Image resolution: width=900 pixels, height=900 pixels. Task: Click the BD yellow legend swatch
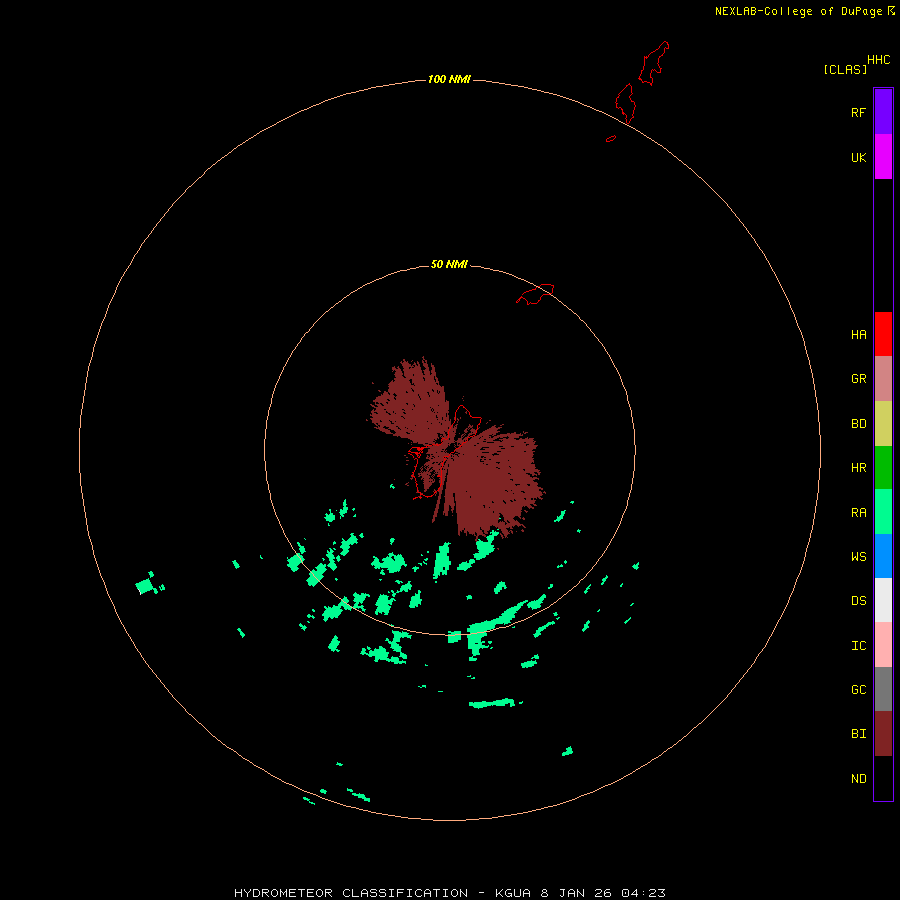coord(883,424)
